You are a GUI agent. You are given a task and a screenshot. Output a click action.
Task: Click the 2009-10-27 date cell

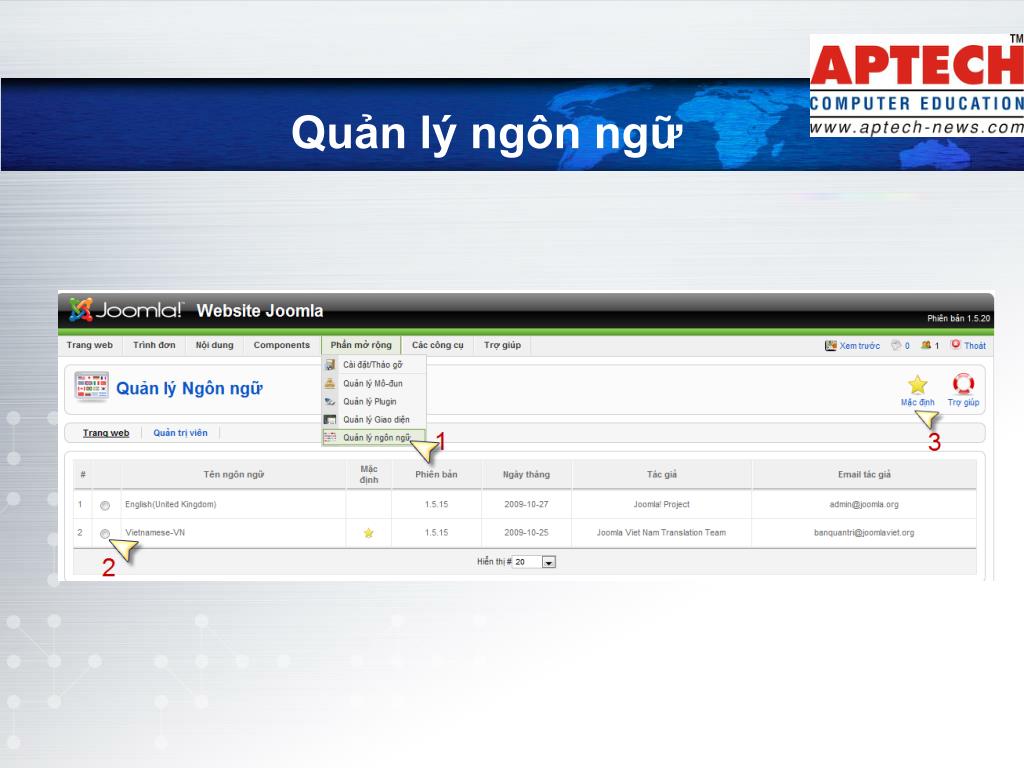526,504
